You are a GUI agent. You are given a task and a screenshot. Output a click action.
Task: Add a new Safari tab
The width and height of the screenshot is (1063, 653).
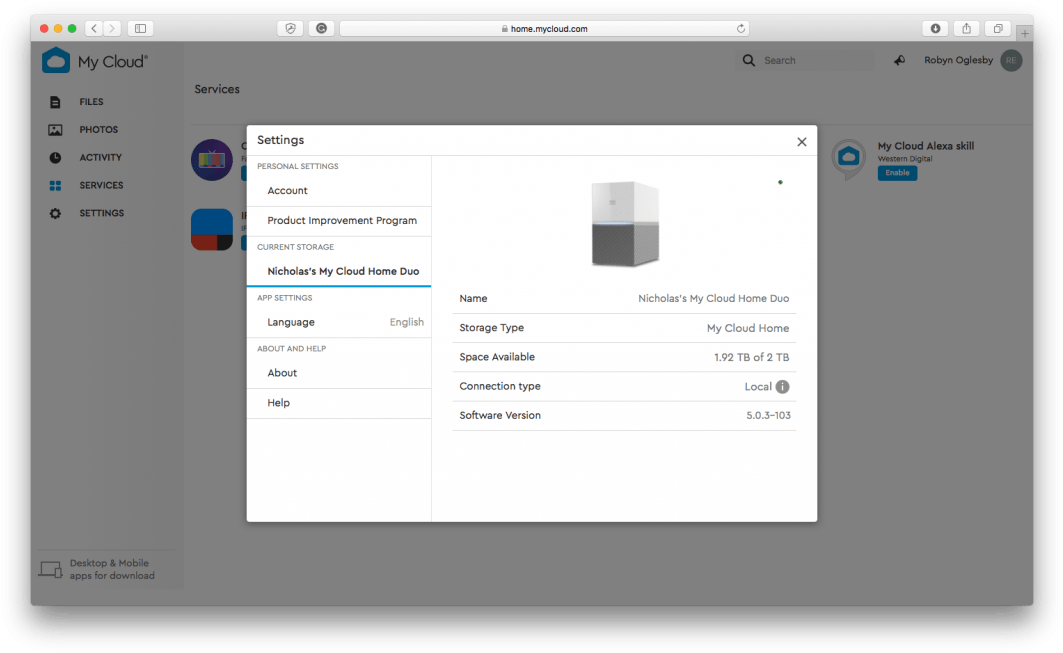1024,33
